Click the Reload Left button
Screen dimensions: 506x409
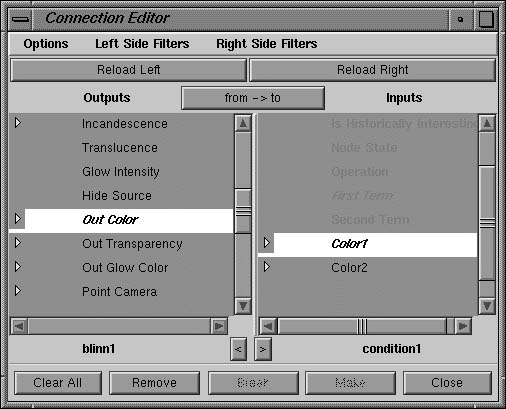(128, 70)
